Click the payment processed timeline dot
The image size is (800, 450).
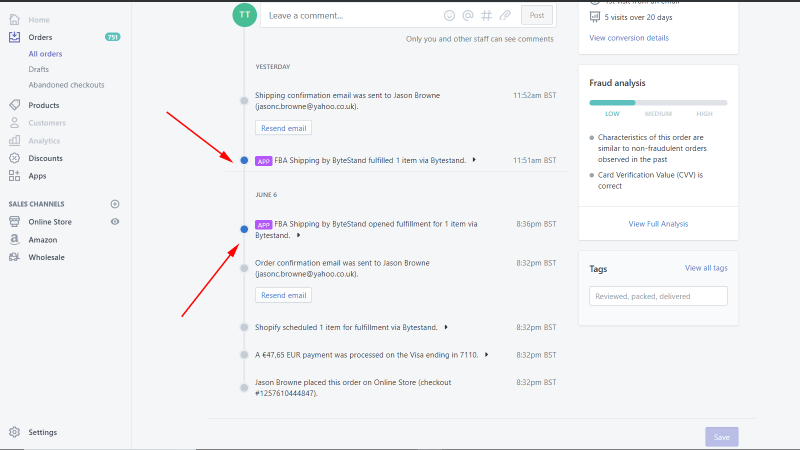pyautogui.click(x=244, y=355)
